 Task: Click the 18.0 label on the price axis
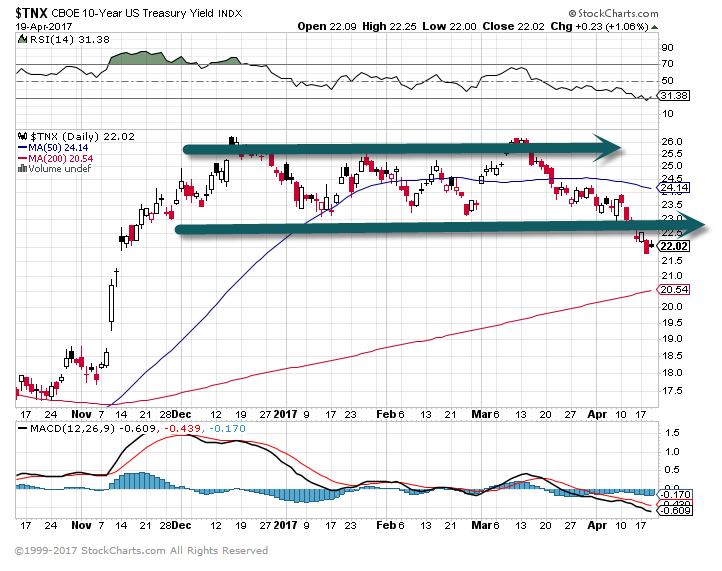(x=671, y=373)
